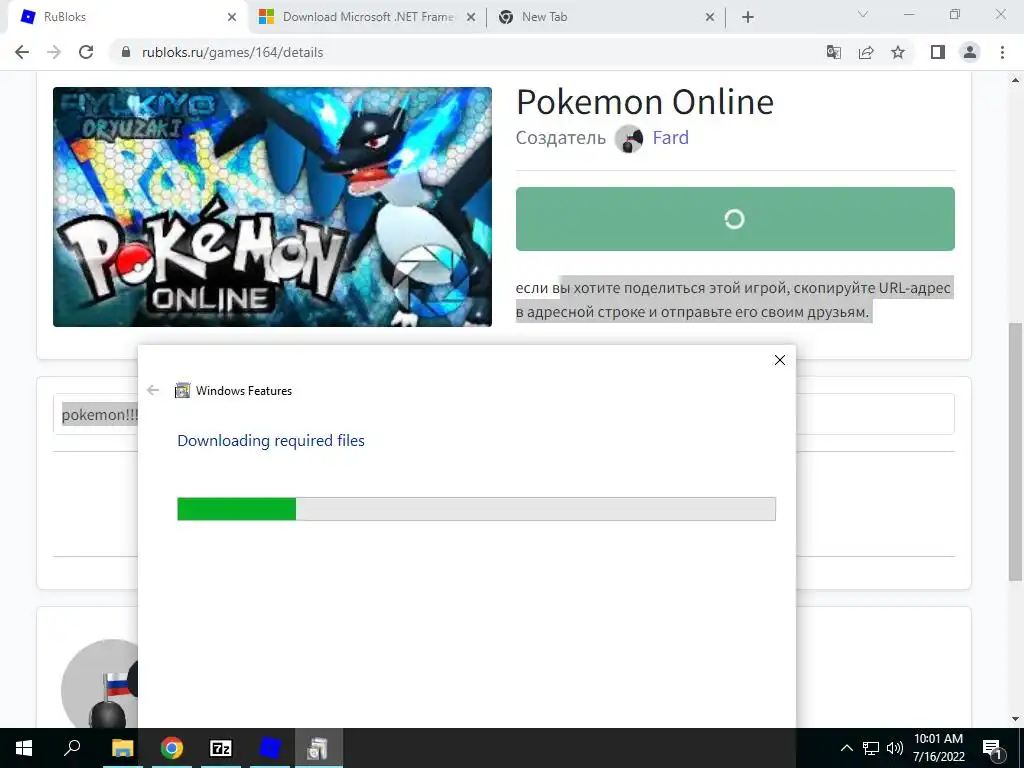Expand the tab search chevron
The height and width of the screenshot is (768, 1024).
(863, 14)
